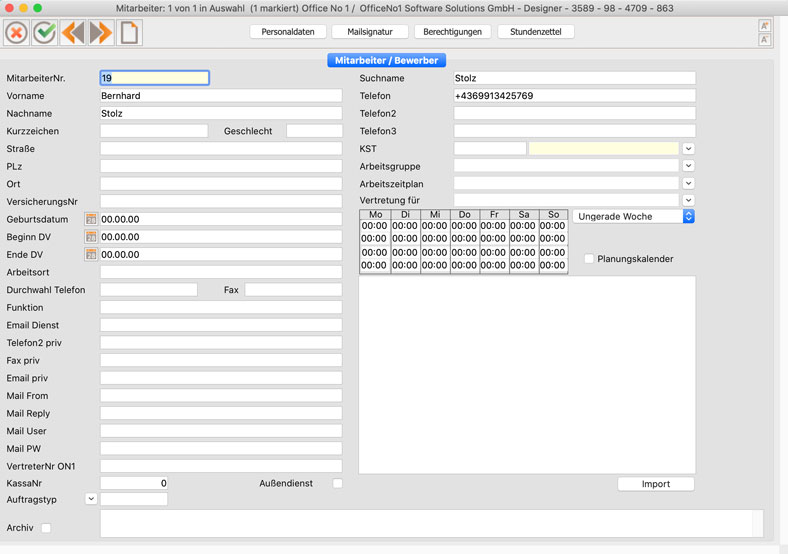This screenshot has height=554, width=788.
Task: Click the PLz input field
Action: [x=221, y=166]
